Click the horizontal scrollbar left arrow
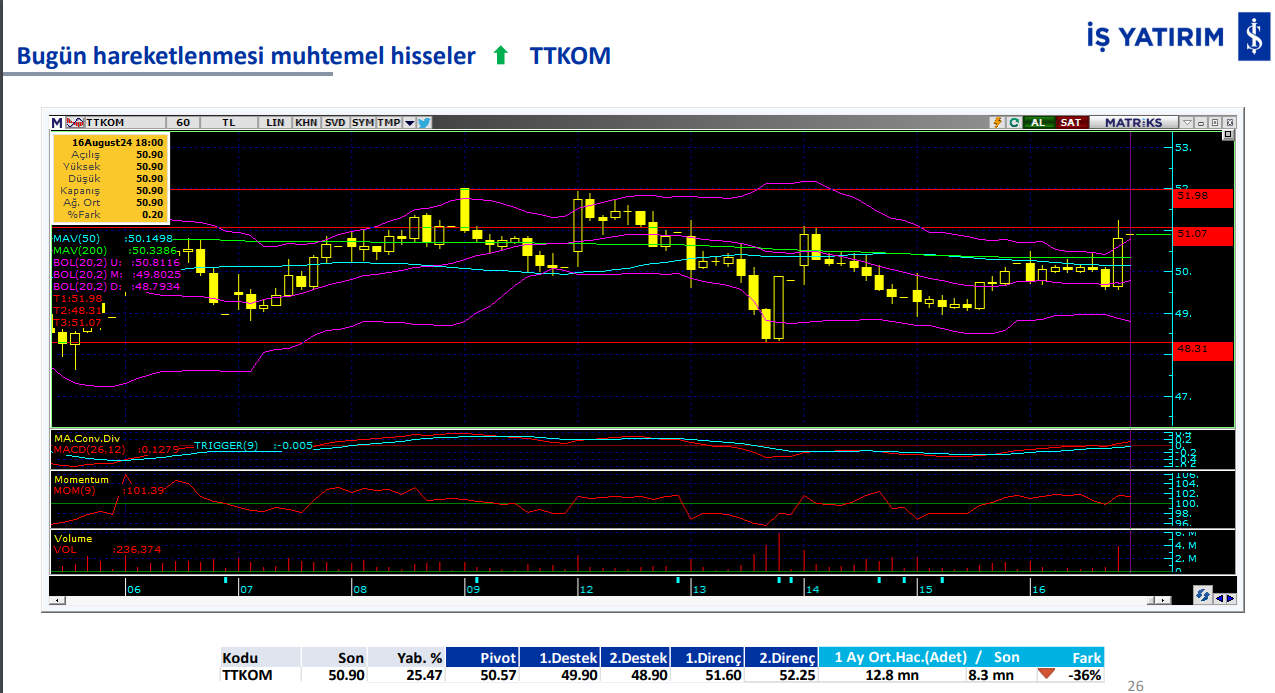 point(55,601)
